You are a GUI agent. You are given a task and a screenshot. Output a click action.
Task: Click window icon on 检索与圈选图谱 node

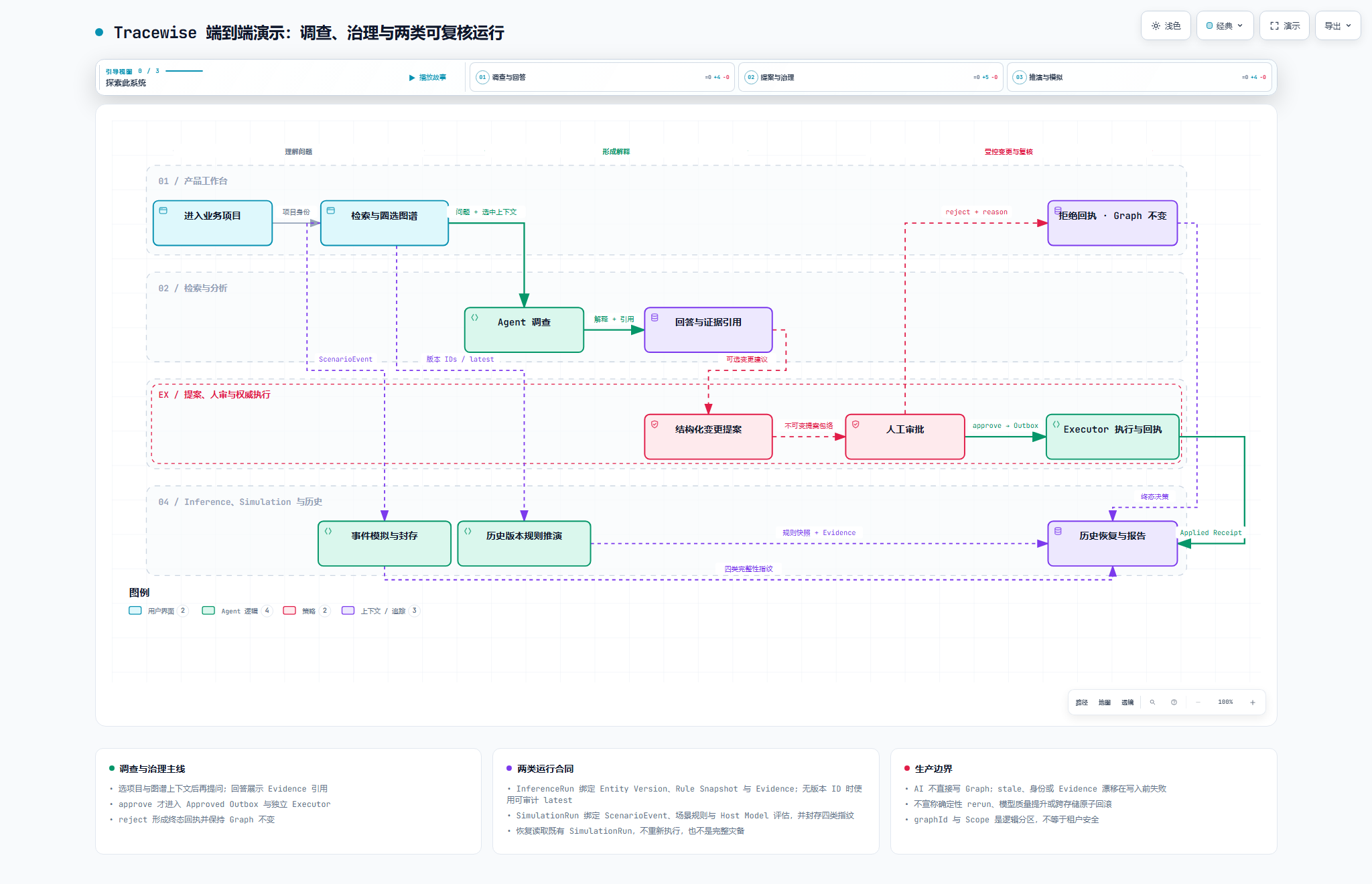[330, 210]
